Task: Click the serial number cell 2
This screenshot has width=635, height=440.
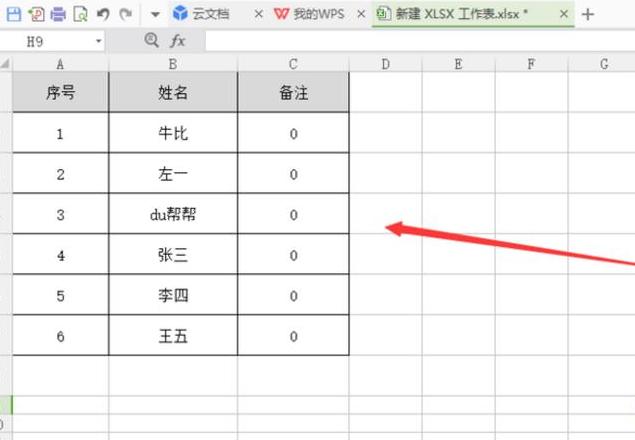Action: pyautogui.click(x=60, y=173)
